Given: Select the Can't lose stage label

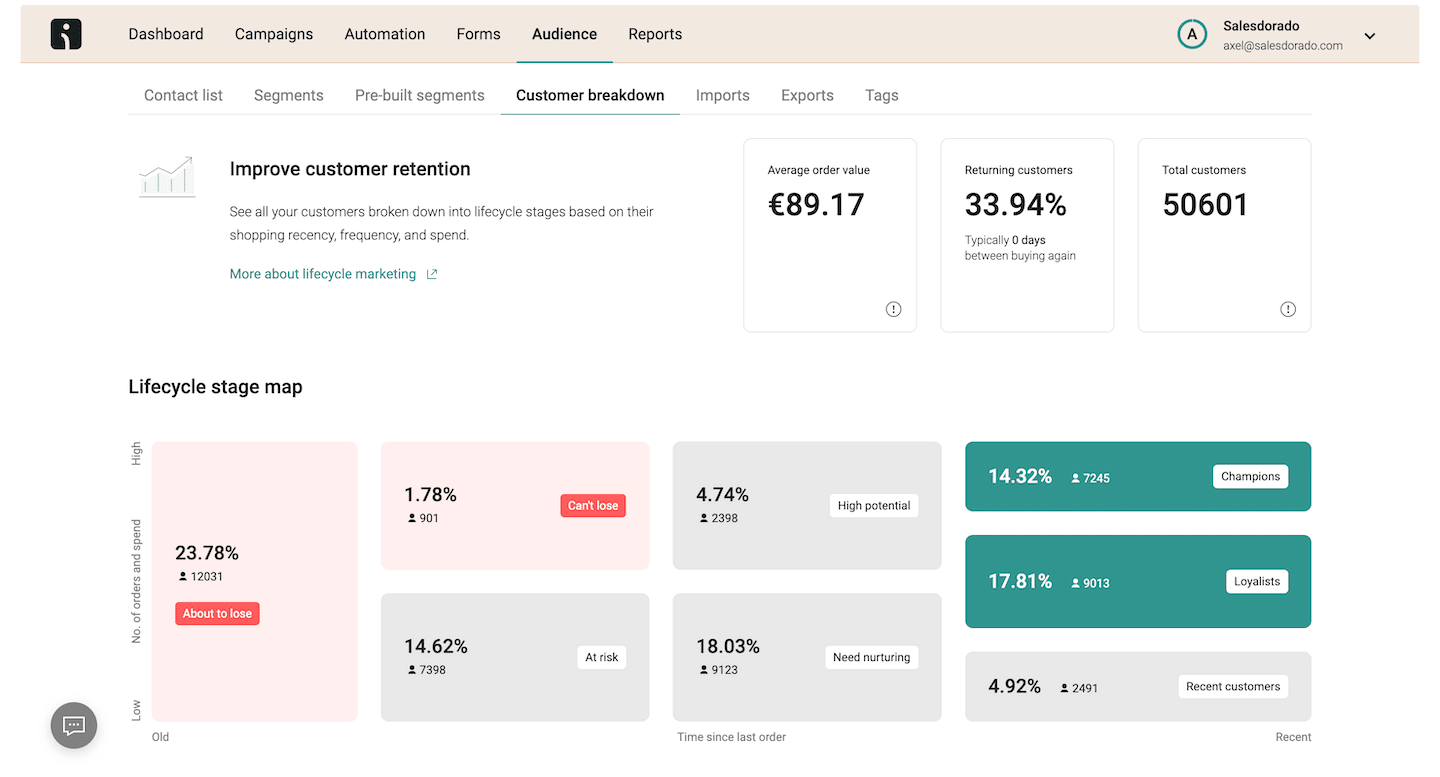Looking at the screenshot, I should [x=593, y=505].
